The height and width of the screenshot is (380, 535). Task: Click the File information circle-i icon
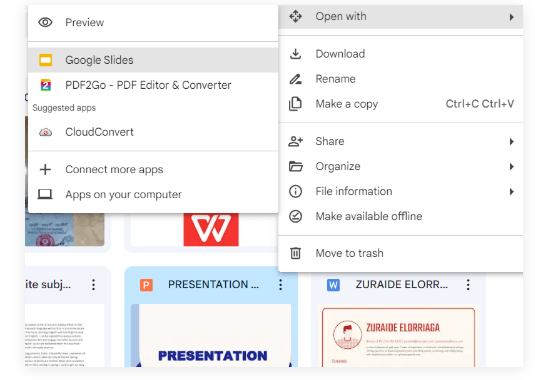[295, 191]
